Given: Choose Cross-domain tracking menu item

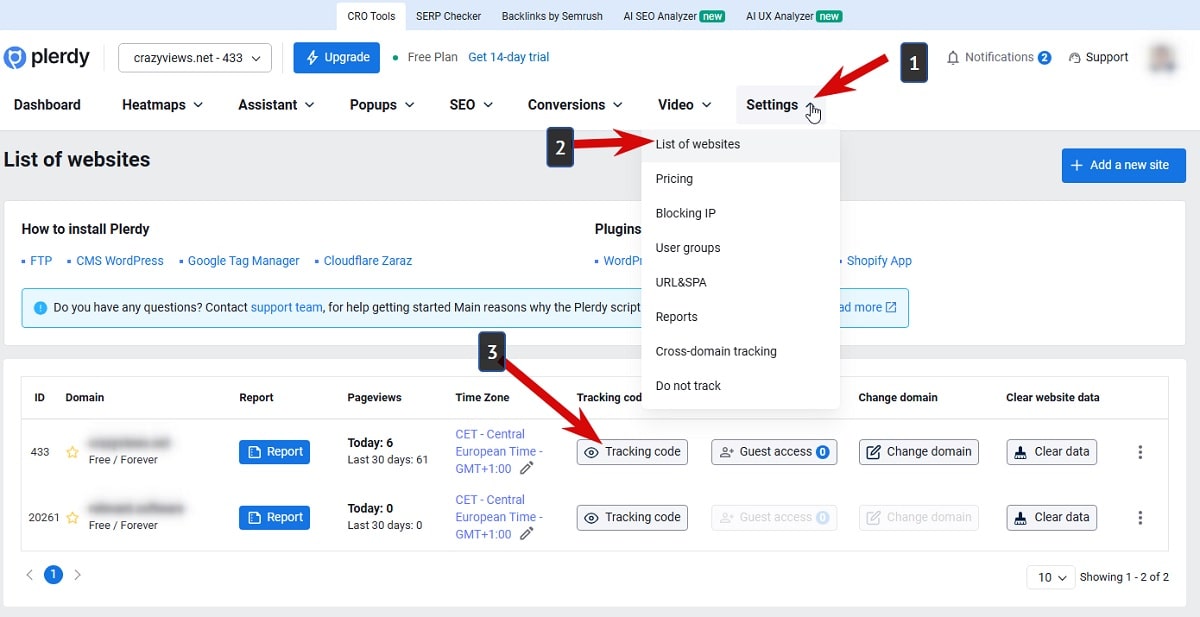Looking at the screenshot, I should [716, 351].
